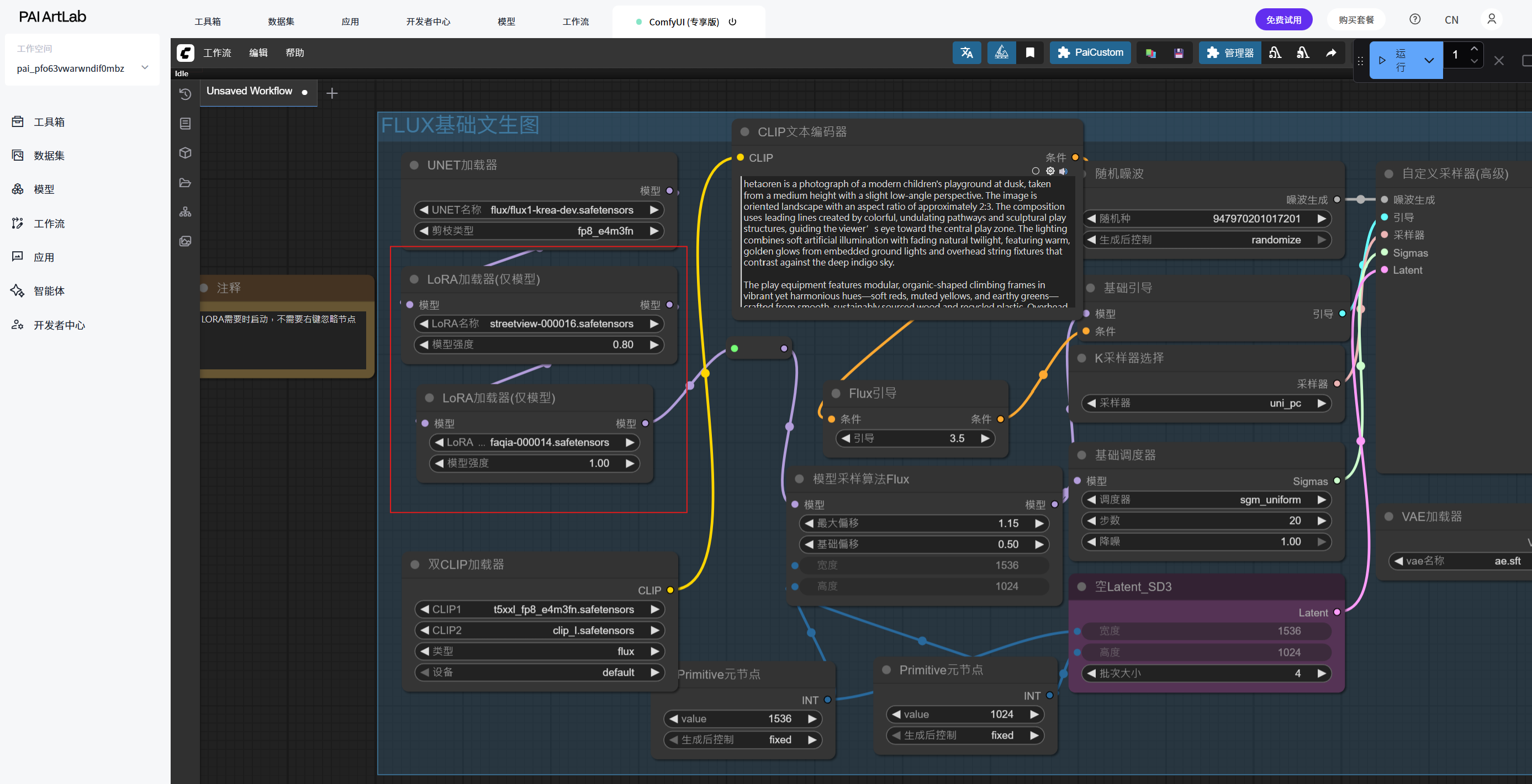The height and width of the screenshot is (784, 1532).
Task: Click the purple floppy disk save icon
Action: 1178,53
